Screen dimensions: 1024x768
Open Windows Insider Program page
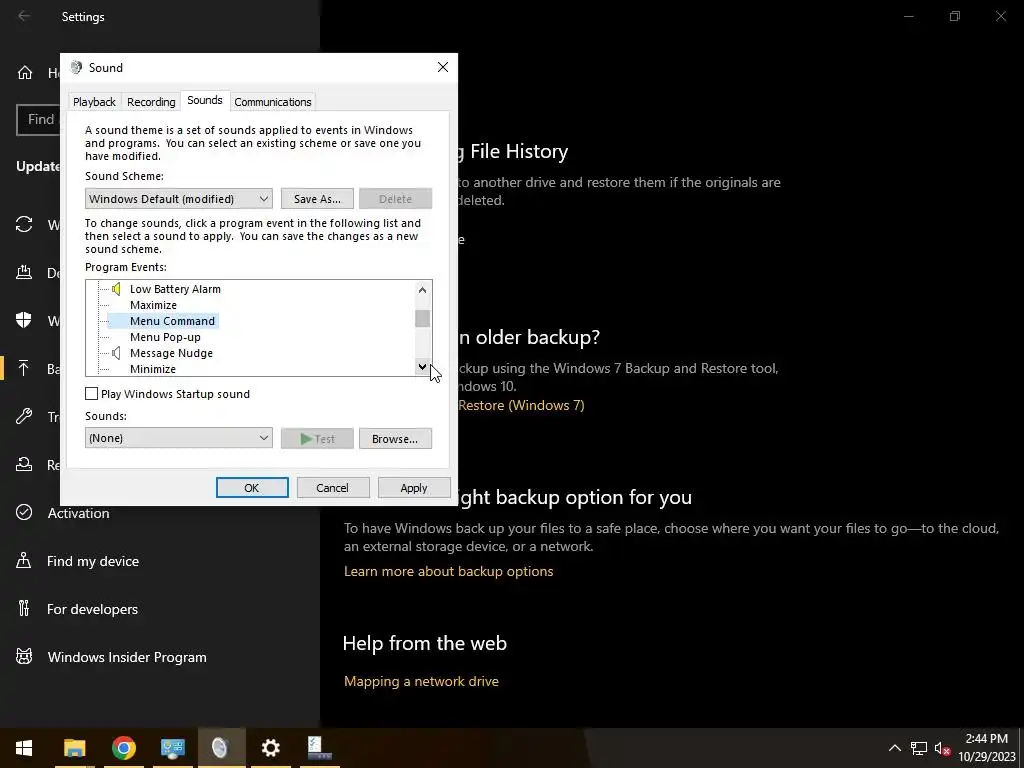click(x=127, y=657)
